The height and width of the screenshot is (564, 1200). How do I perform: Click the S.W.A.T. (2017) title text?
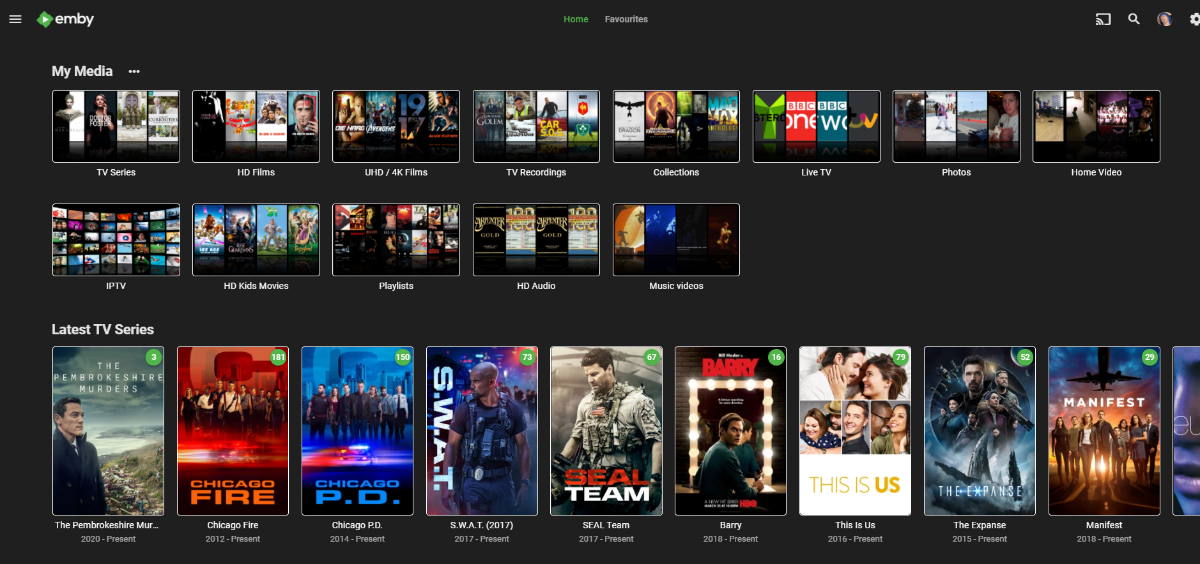[482, 525]
